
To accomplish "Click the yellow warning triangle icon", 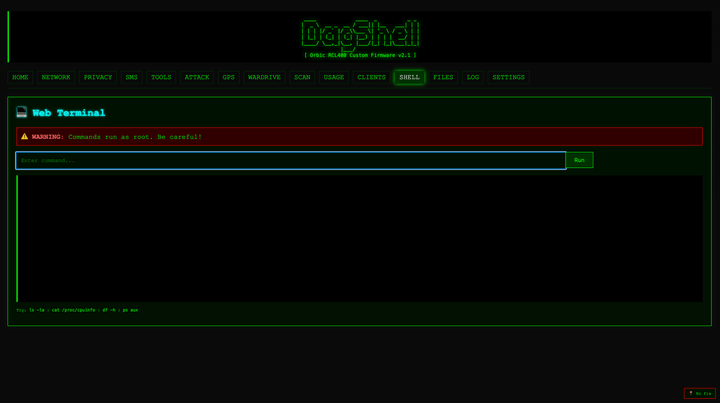I will (24, 136).
